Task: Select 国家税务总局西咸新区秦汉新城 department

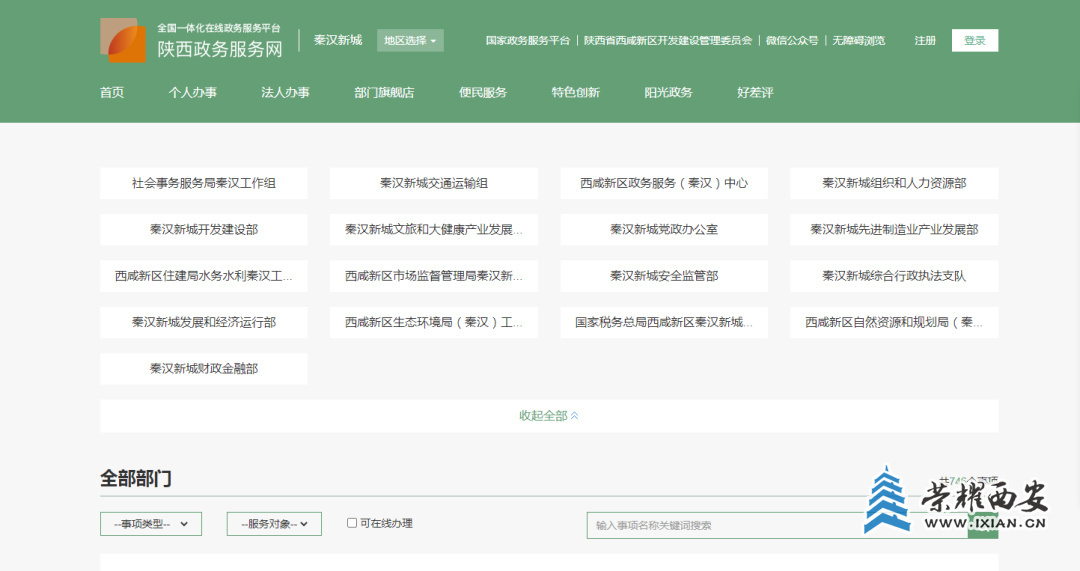Action: pyautogui.click(x=664, y=322)
